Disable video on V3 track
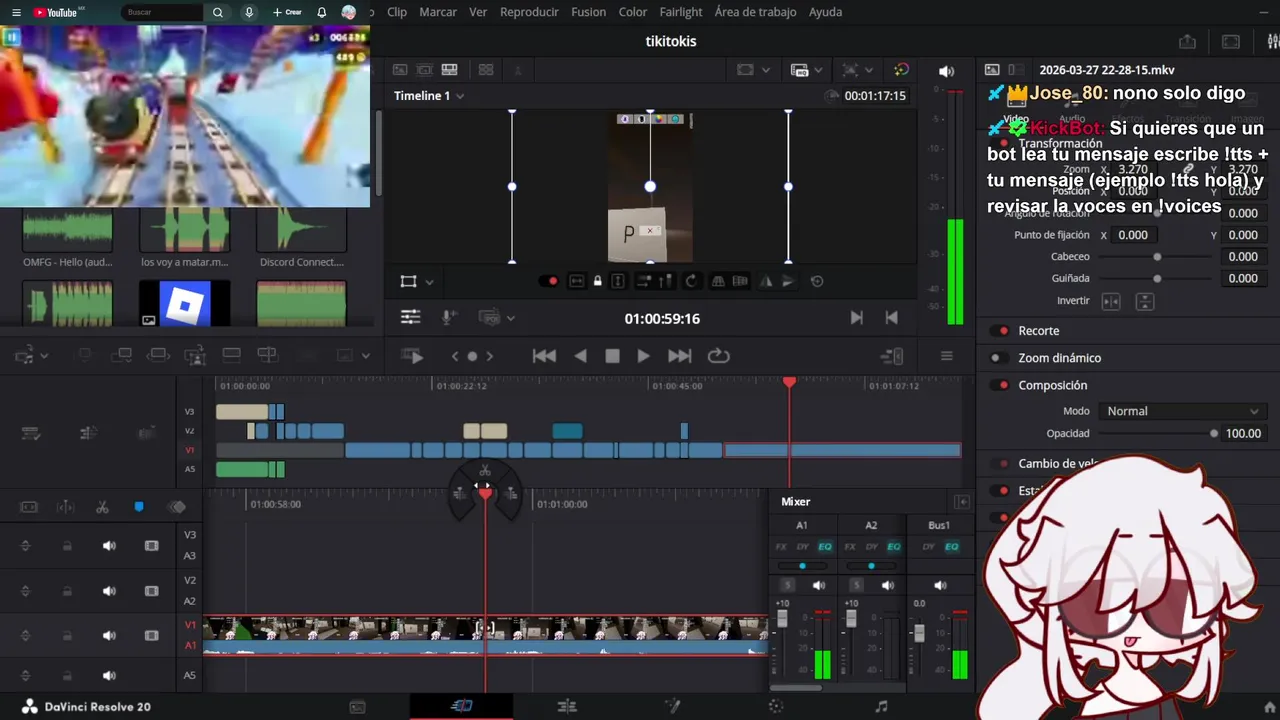Screen dimensions: 1280x720 point(152,546)
